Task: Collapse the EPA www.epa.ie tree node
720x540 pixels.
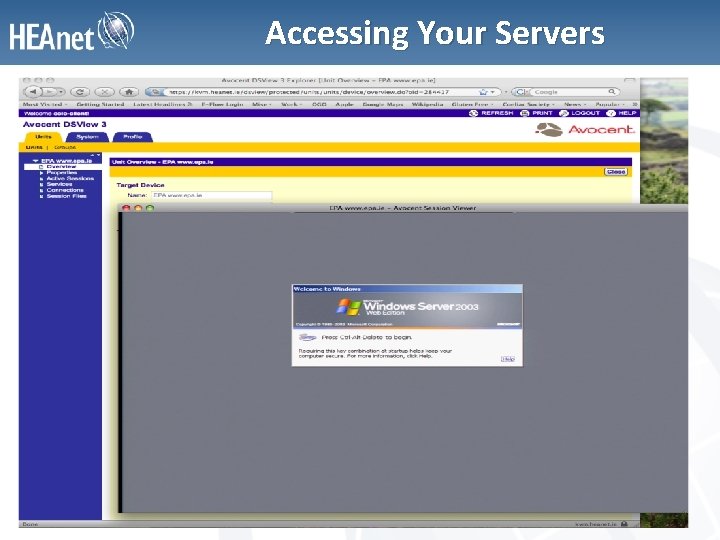Action: coord(35,161)
